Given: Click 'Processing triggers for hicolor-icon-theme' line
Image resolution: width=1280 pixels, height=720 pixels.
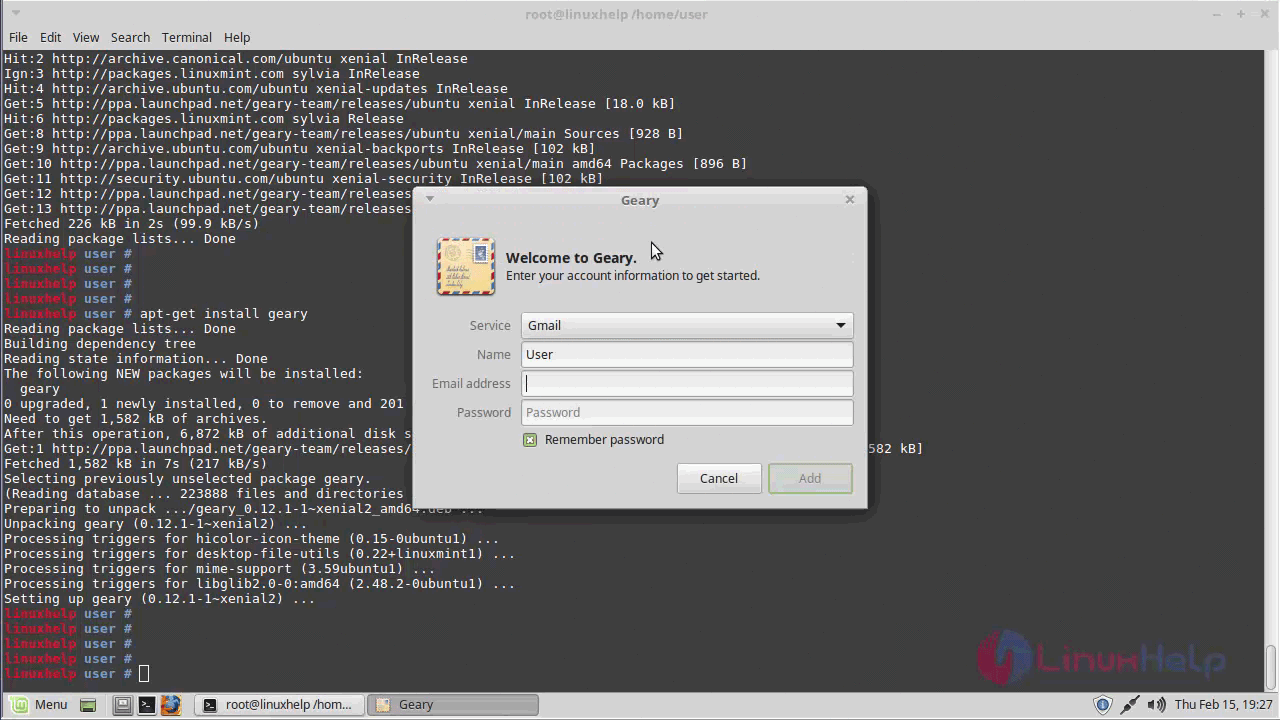Looking at the screenshot, I should (x=251, y=539).
